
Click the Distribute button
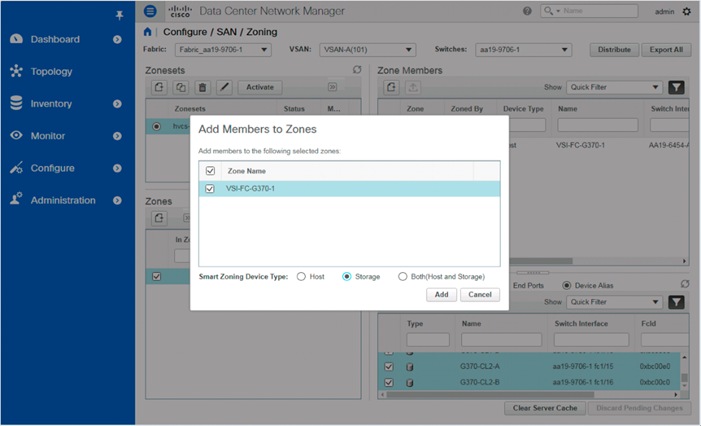(x=614, y=50)
